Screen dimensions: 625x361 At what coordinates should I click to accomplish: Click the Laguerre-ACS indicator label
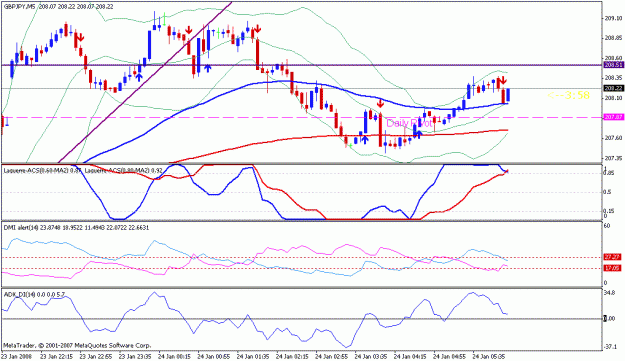pyautogui.click(x=83, y=171)
